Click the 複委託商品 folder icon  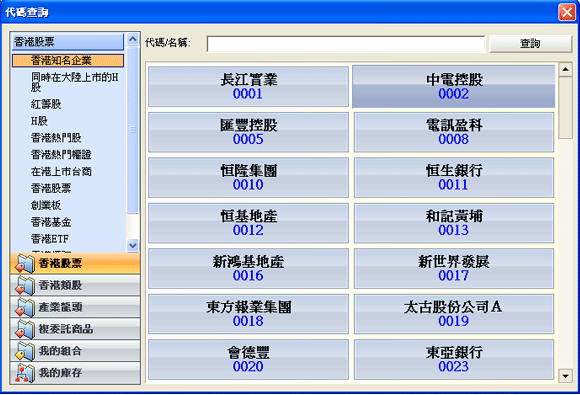25,329
